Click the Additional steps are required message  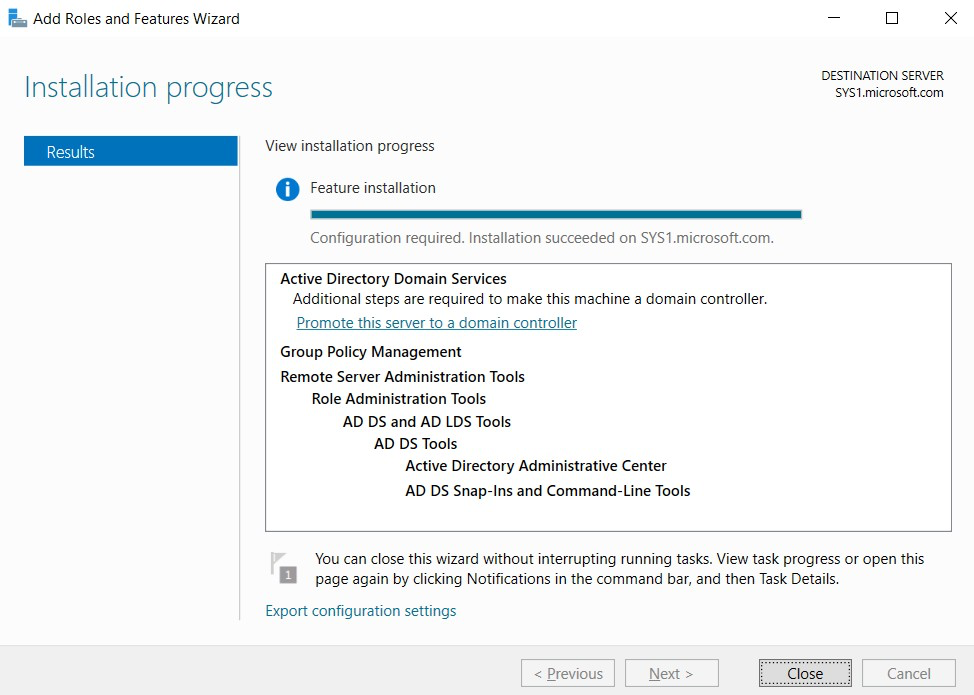530,299
